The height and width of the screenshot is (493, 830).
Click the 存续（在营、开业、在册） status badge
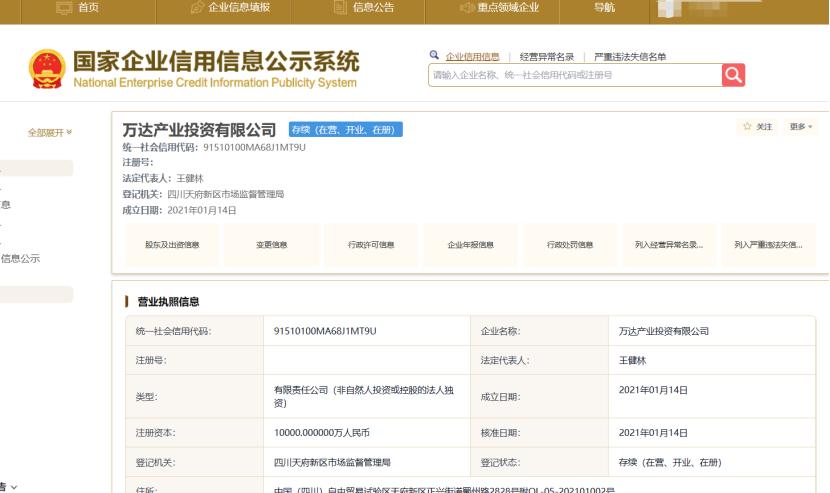click(x=346, y=130)
